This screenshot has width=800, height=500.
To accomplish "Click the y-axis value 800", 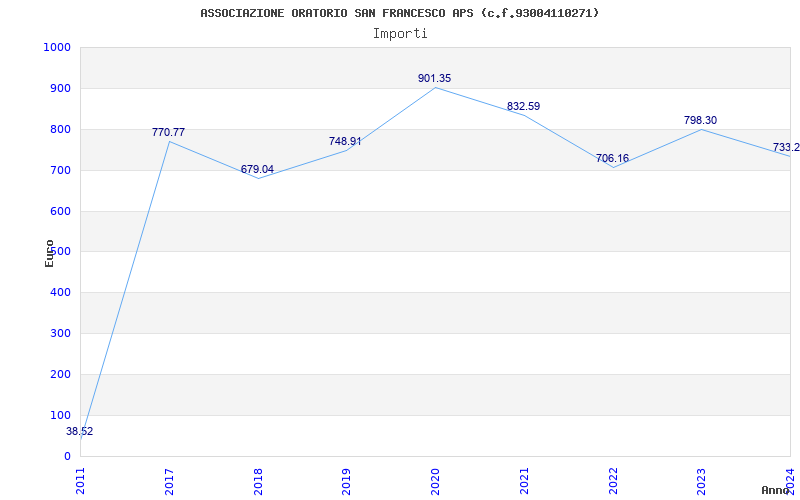I will pos(61,130).
